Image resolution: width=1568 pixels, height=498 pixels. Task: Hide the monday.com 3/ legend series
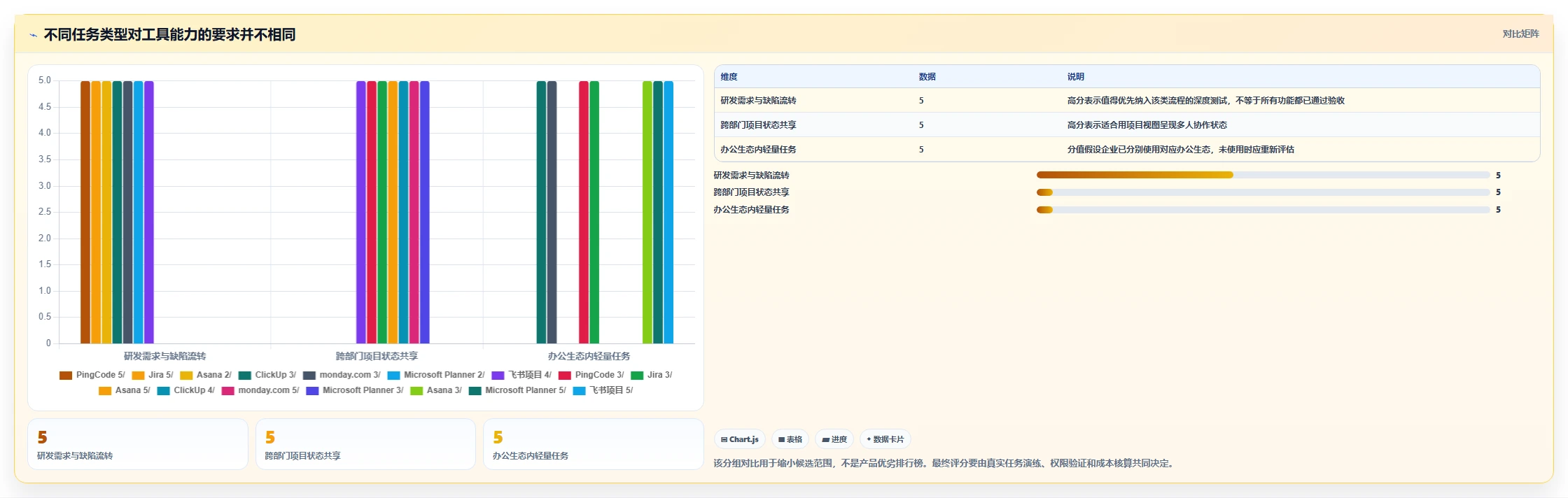tap(342, 375)
